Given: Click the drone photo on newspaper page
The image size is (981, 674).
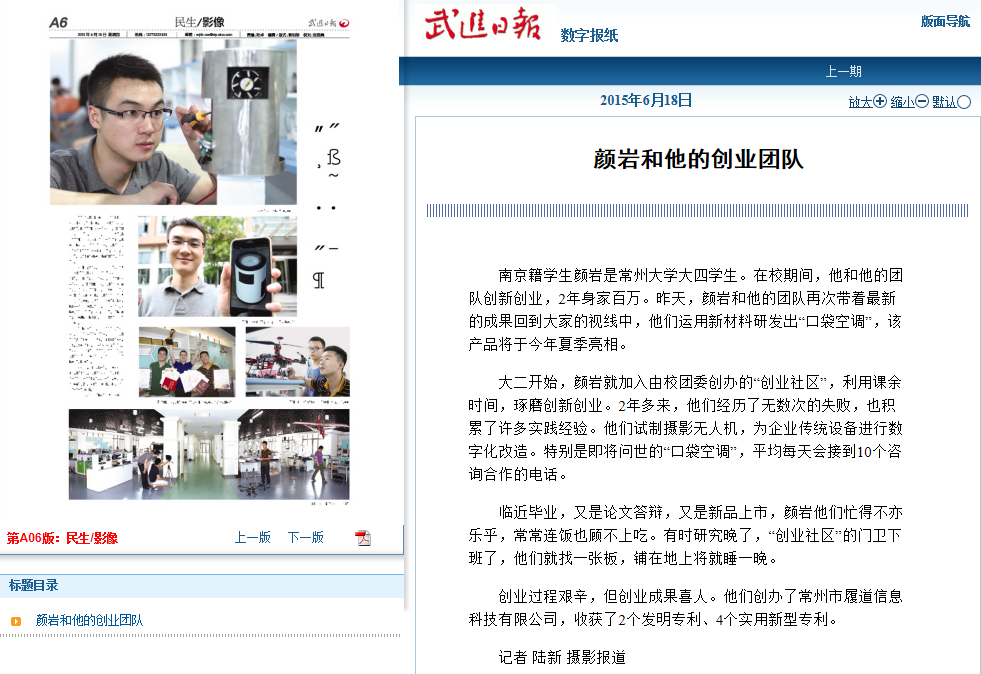Looking at the screenshot, I should point(297,361).
